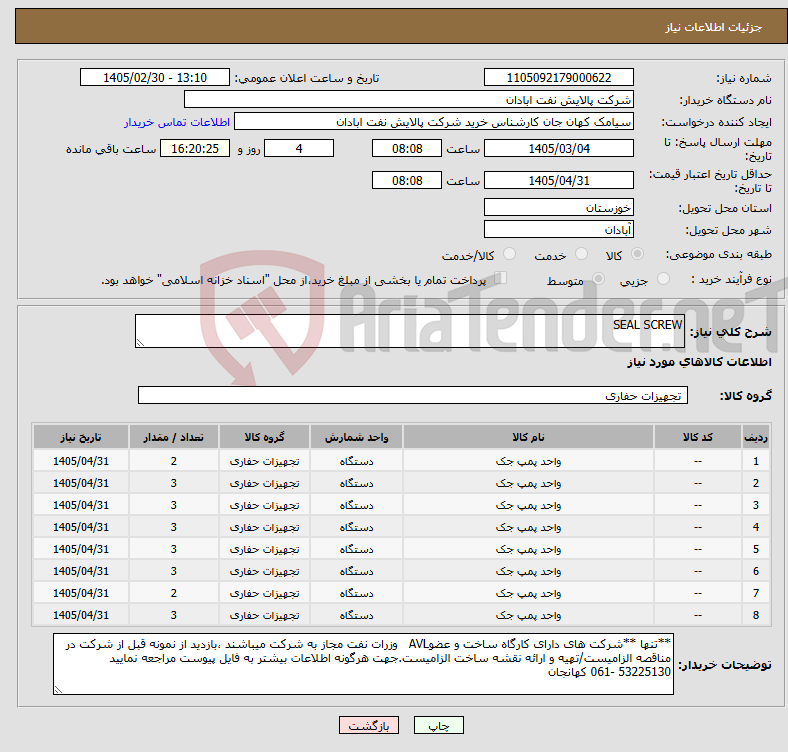The height and width of the screenshot is (752, 788).
Task: Select the جزیی purchase type radio
Action: (663, 278)
